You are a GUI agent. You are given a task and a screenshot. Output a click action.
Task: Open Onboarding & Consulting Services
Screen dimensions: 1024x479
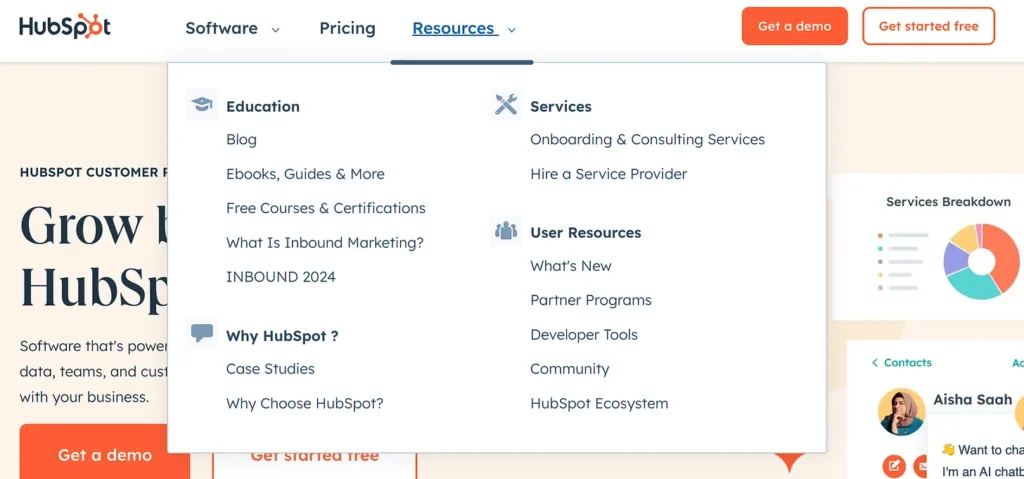coord(647,140)
